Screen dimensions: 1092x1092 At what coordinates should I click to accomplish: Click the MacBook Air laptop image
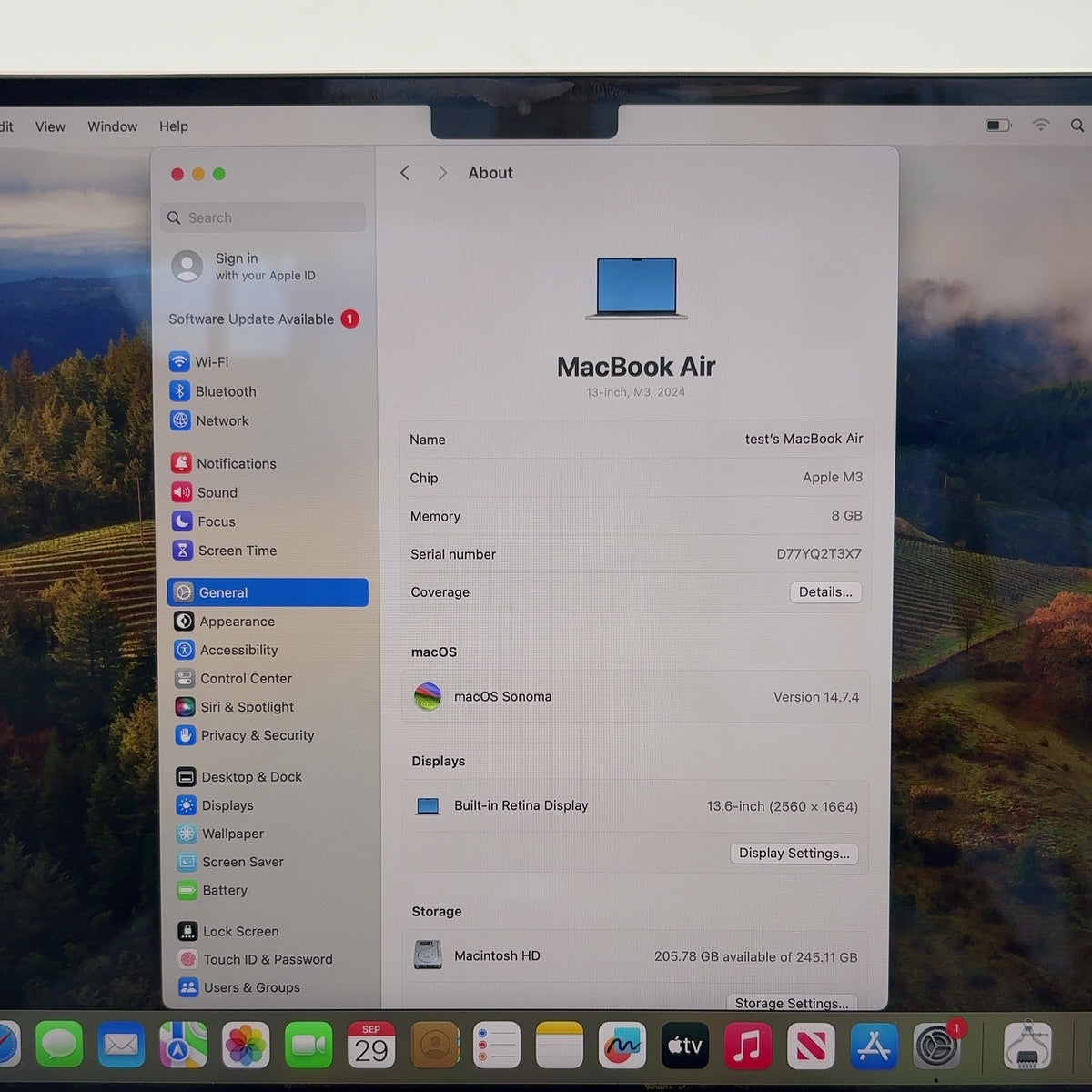point(636,288)
